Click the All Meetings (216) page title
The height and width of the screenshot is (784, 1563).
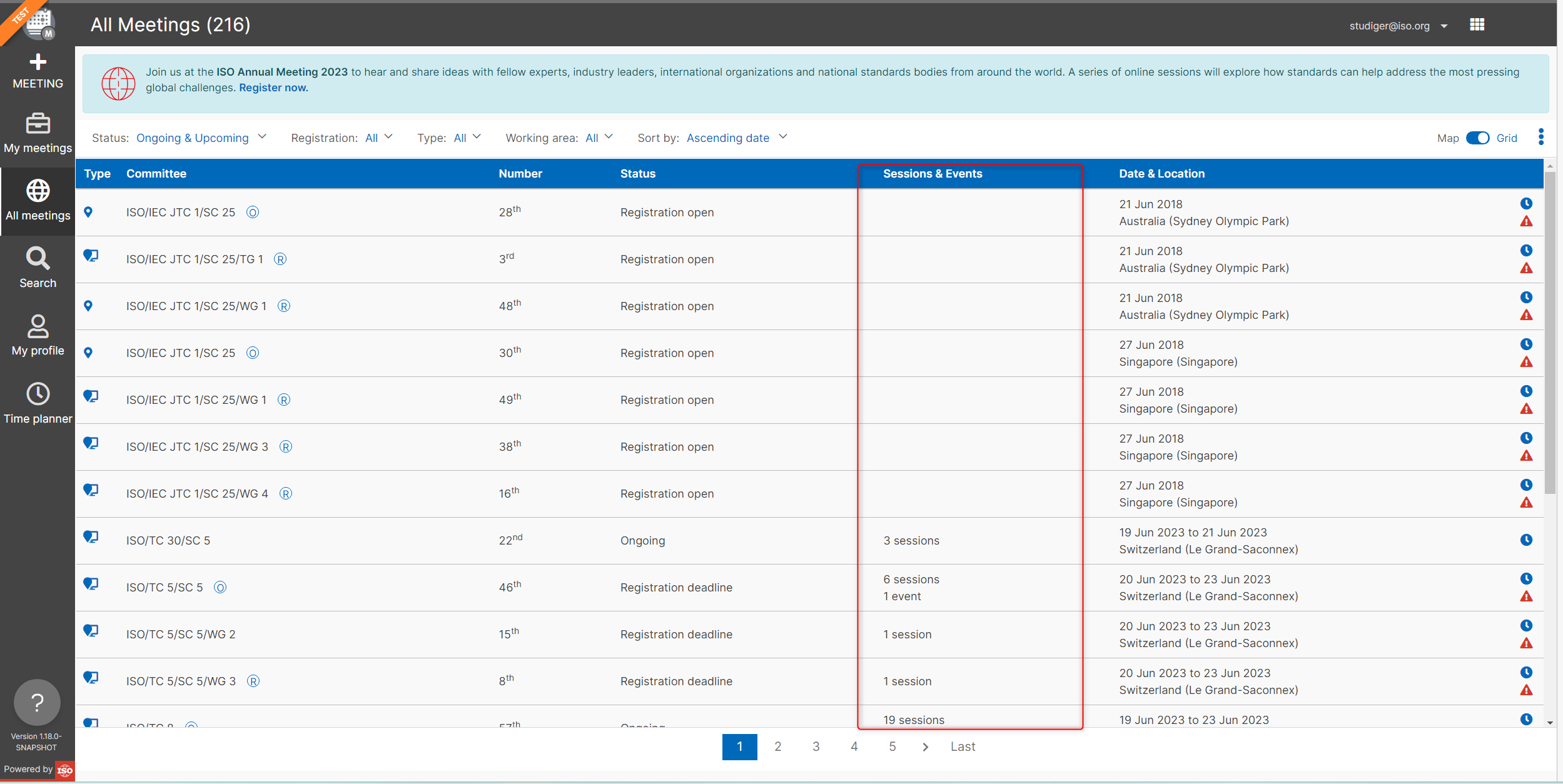[x=170, y=25]
